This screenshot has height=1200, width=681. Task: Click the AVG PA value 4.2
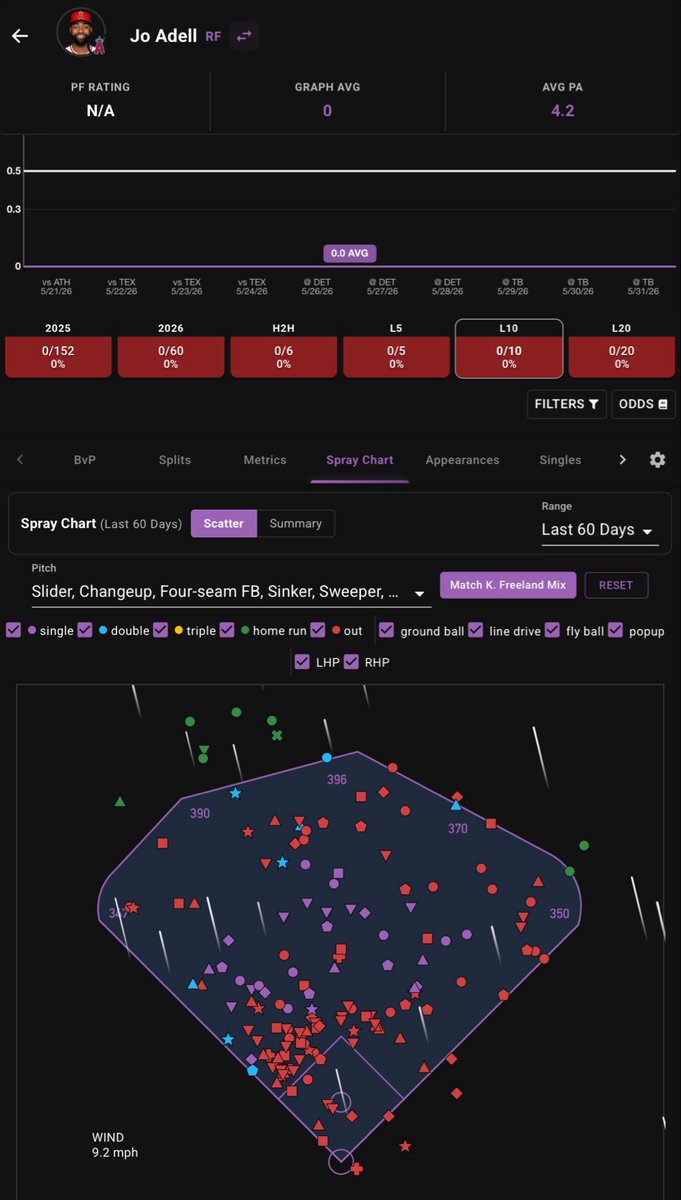point(563,110)
